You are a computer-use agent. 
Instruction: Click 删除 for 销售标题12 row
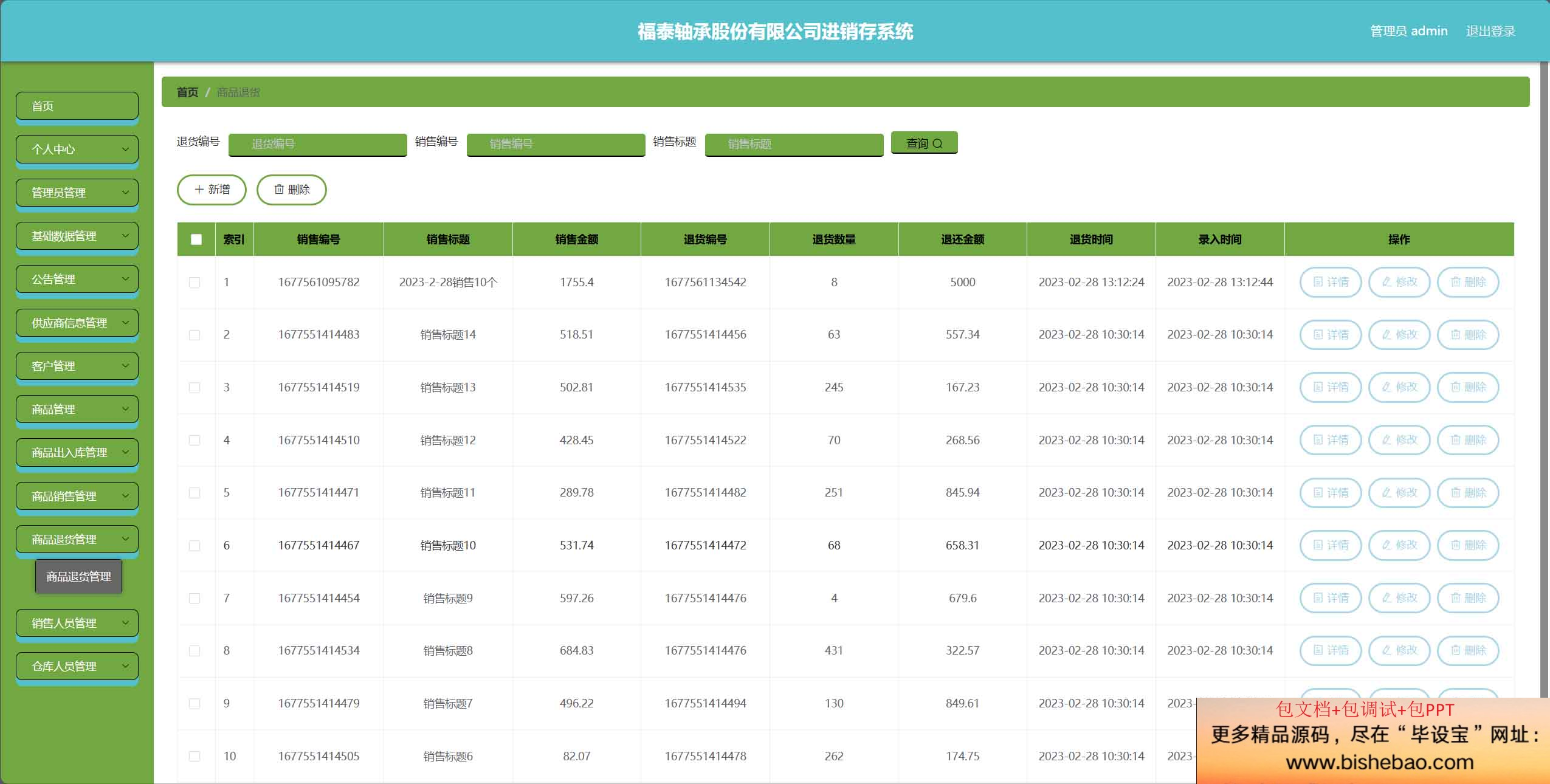pyautogui.click(x=1467, y=440)
